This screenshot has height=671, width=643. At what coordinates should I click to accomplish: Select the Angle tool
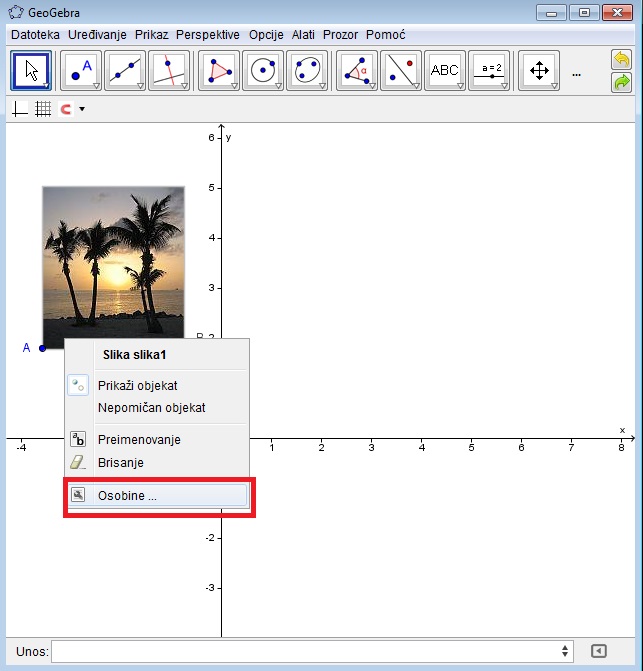click(357, 71)
